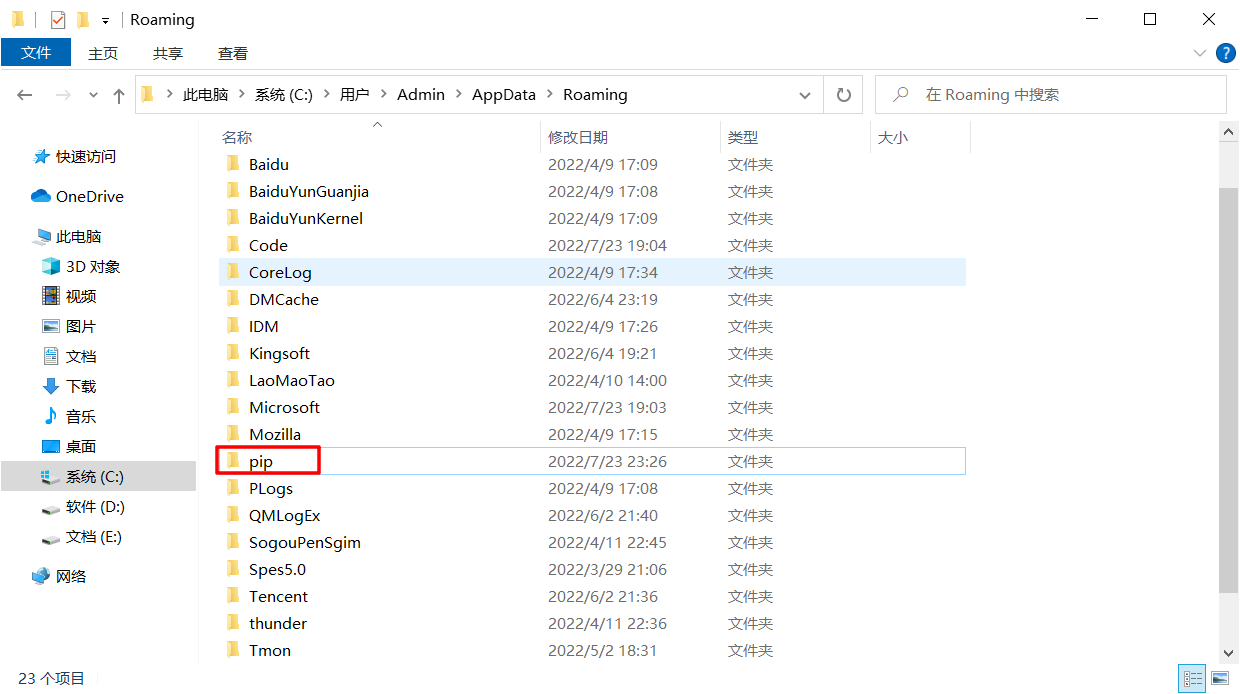Open the Help question mark icon

click(x=1224, y=53)
